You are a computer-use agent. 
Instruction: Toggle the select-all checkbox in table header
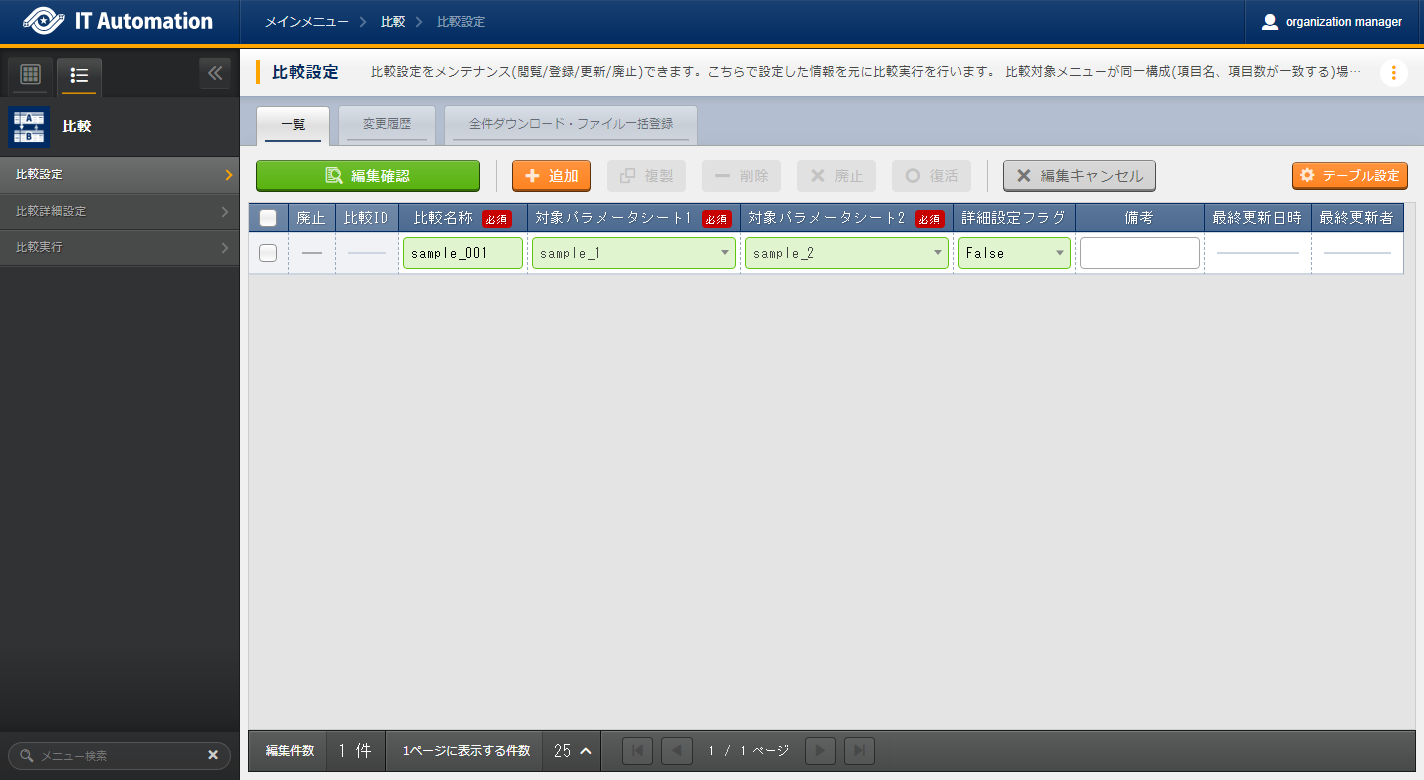click(x=268, y=218)
